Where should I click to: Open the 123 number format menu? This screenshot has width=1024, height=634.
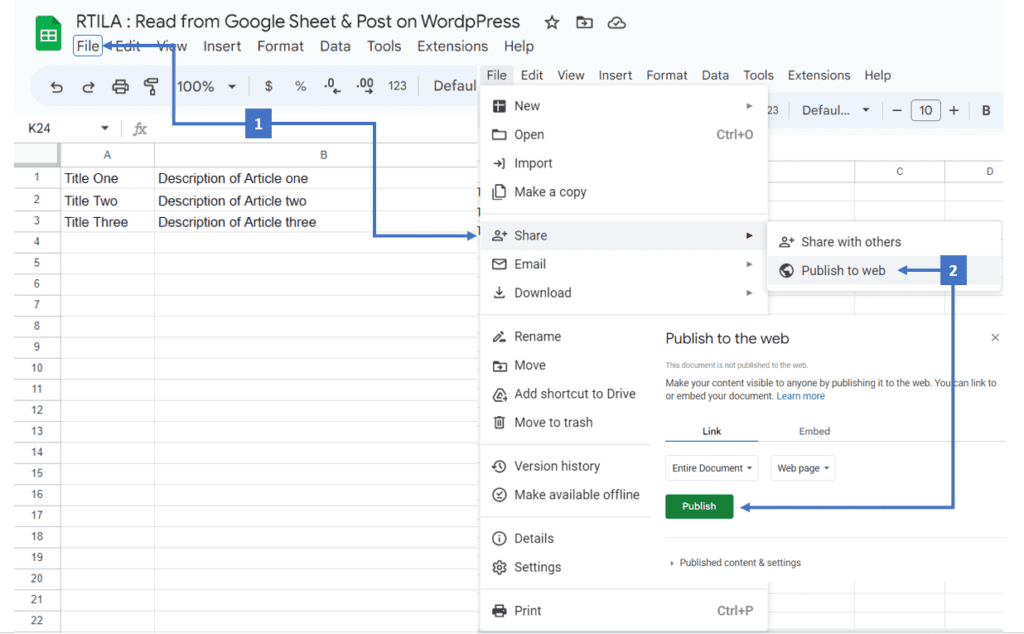pos(397,86)
